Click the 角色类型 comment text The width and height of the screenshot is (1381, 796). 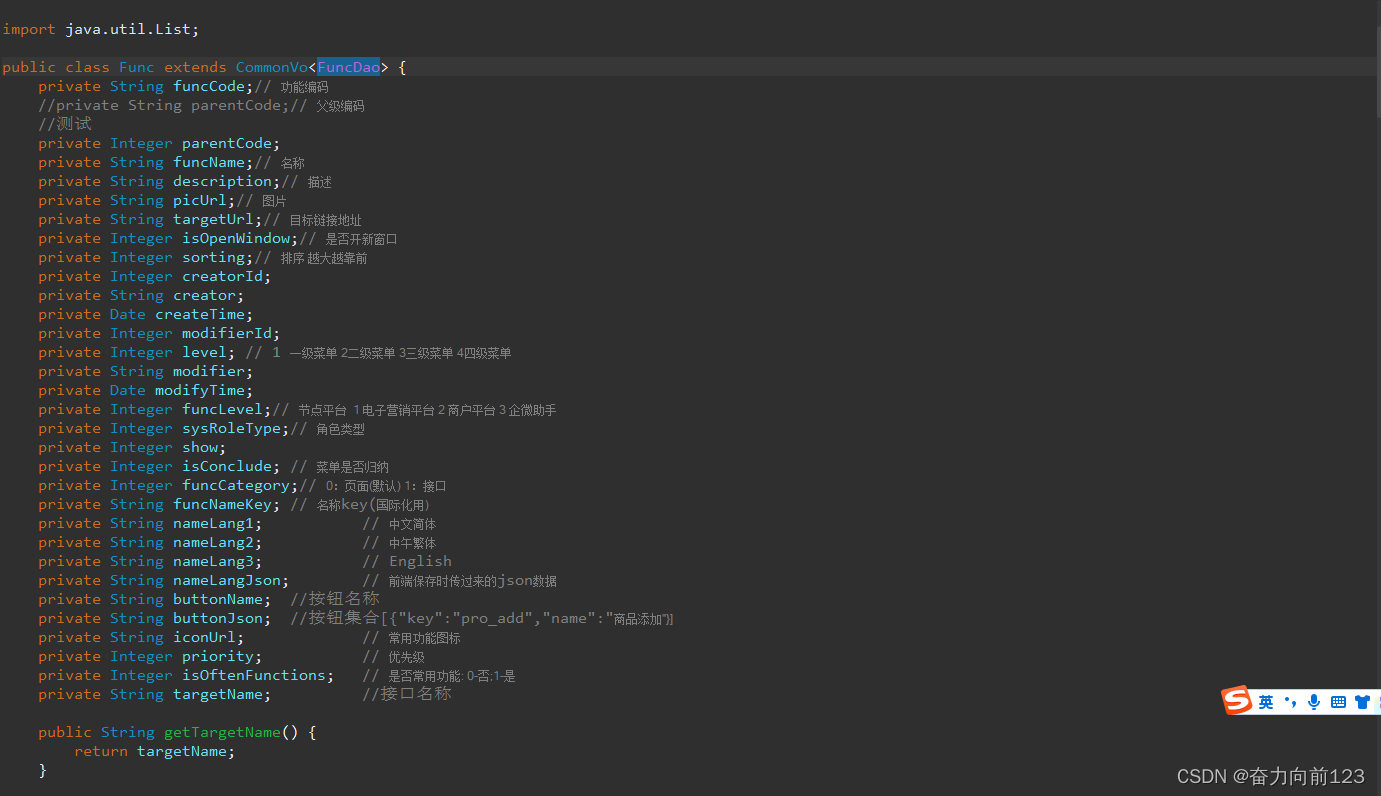click(x=341, y=429)
